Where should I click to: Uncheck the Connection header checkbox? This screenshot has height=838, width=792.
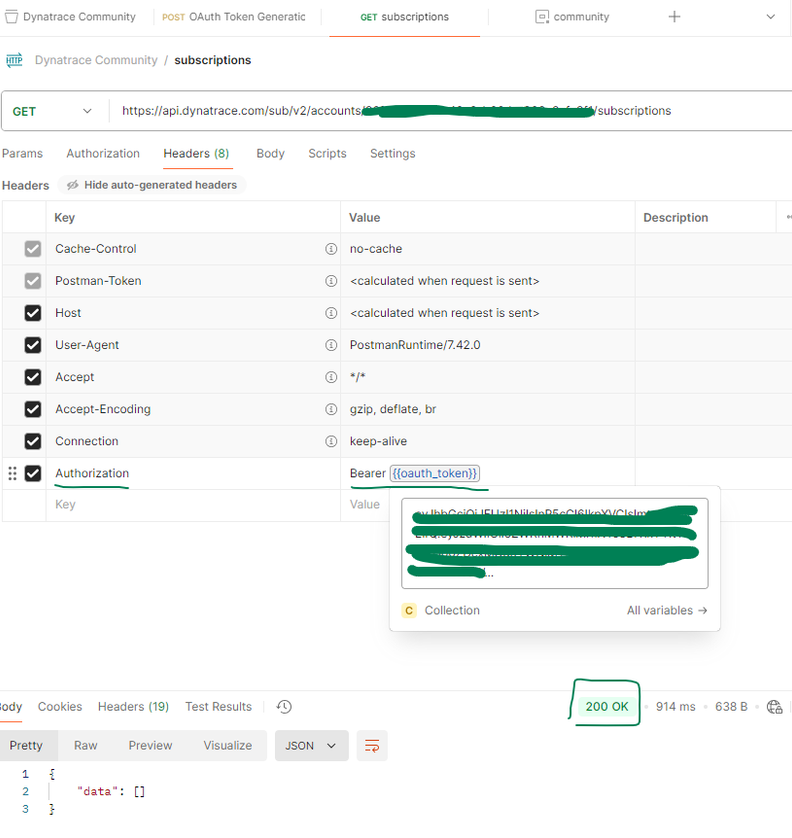(33, 441)
